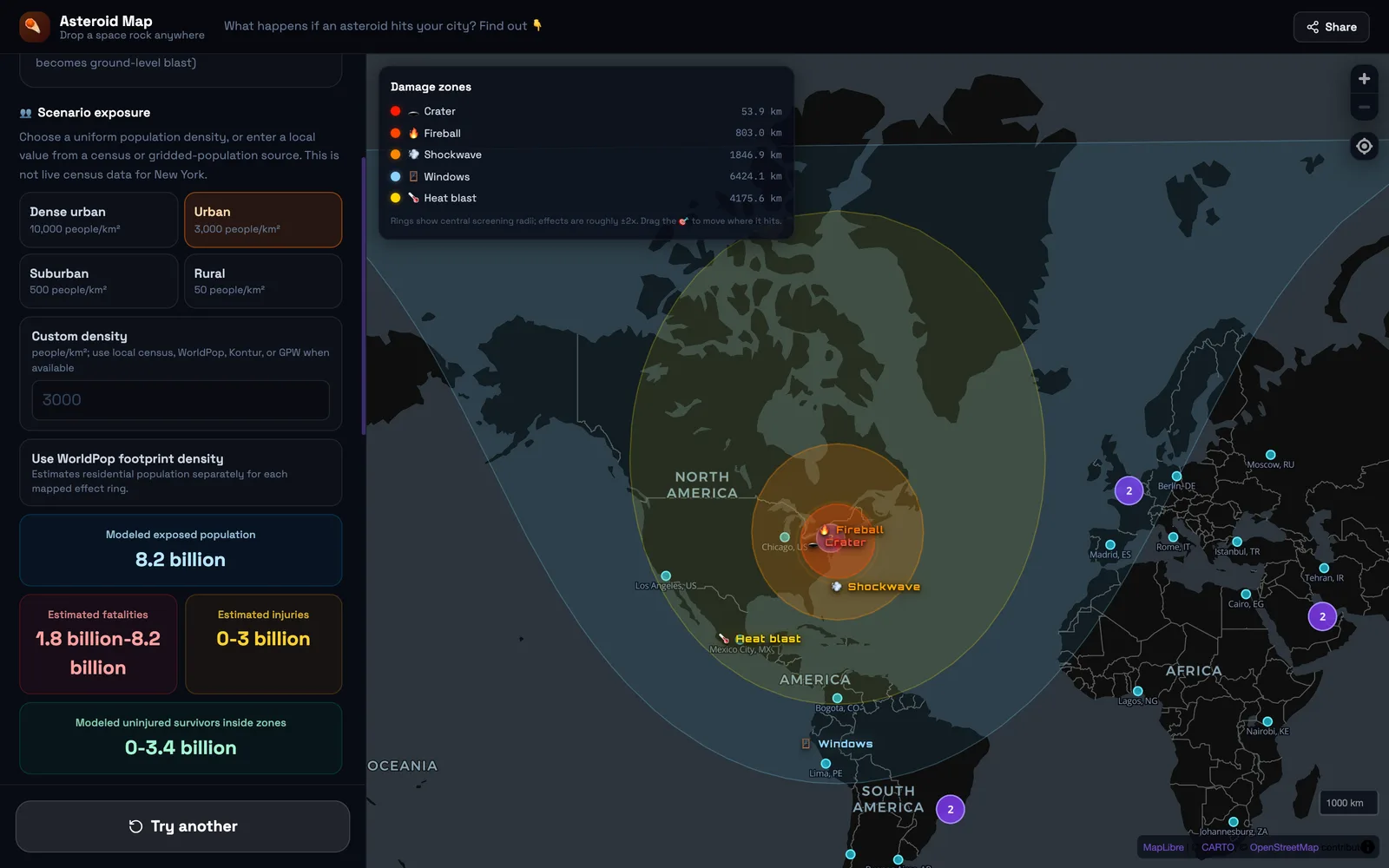This screenshot has width=1389, height=868.
Task: Enable Use WorldPop footprint density
Action: tap(181, 472)
